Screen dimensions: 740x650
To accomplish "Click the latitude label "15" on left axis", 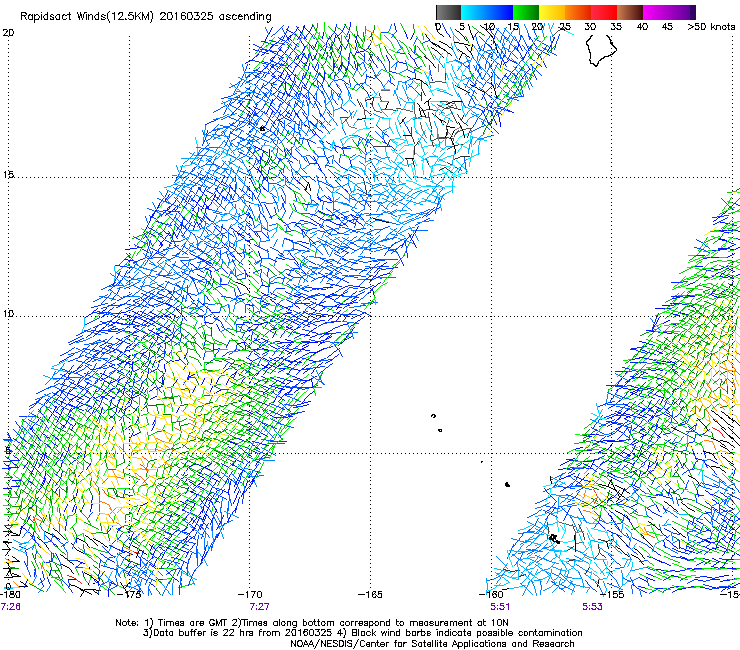I will pos(8,175).
